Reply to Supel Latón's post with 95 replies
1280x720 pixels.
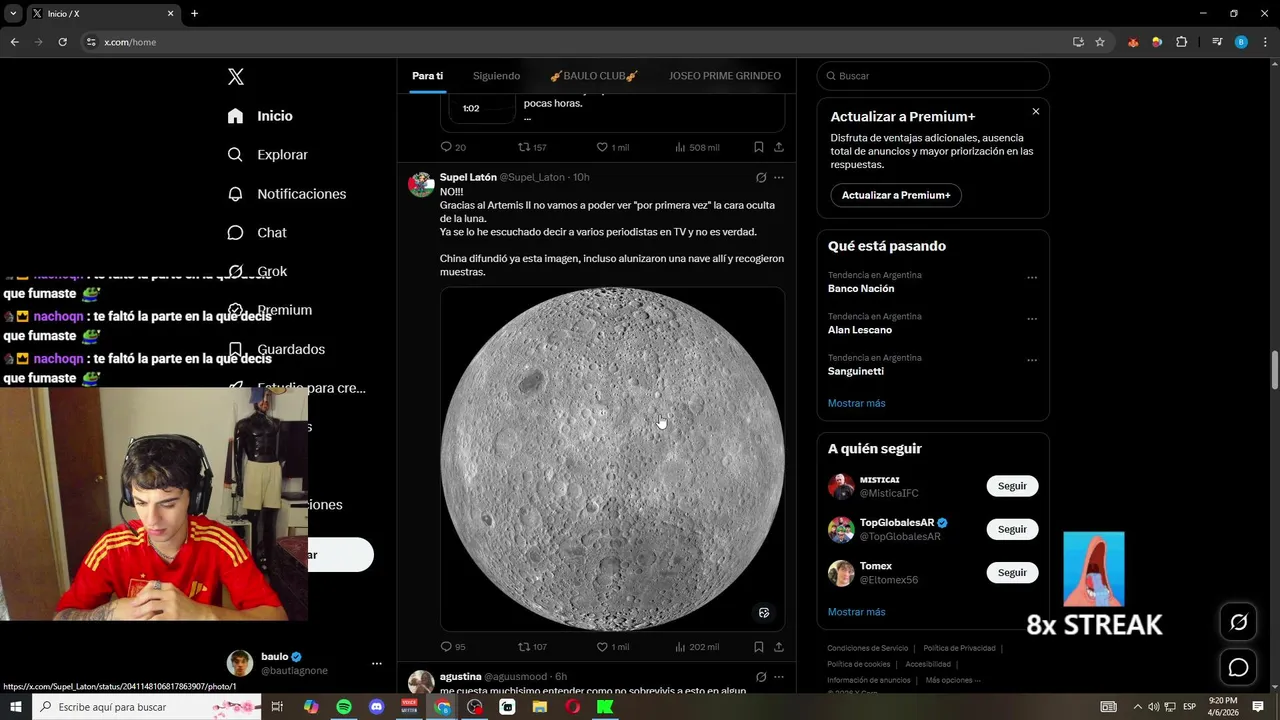click(x=453, y=647)
